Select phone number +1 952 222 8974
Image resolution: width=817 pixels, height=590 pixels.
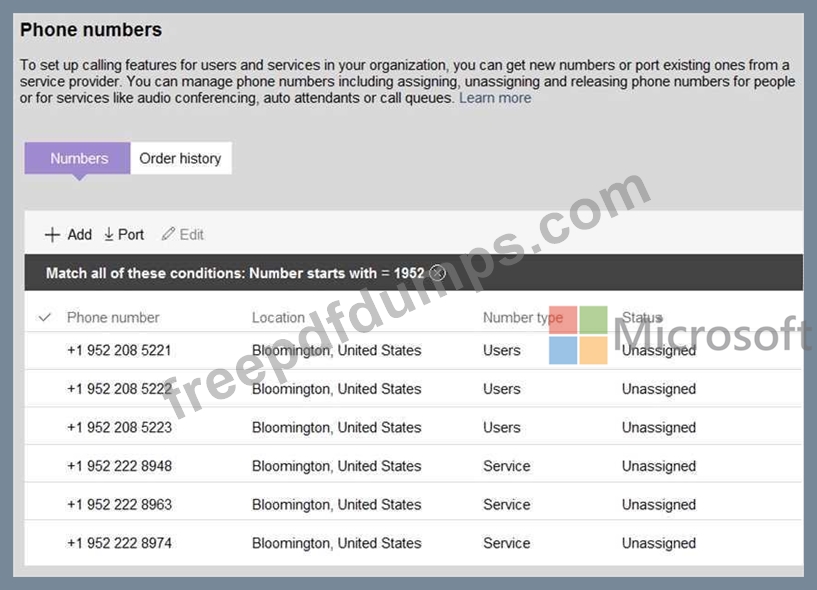(119, 543)
